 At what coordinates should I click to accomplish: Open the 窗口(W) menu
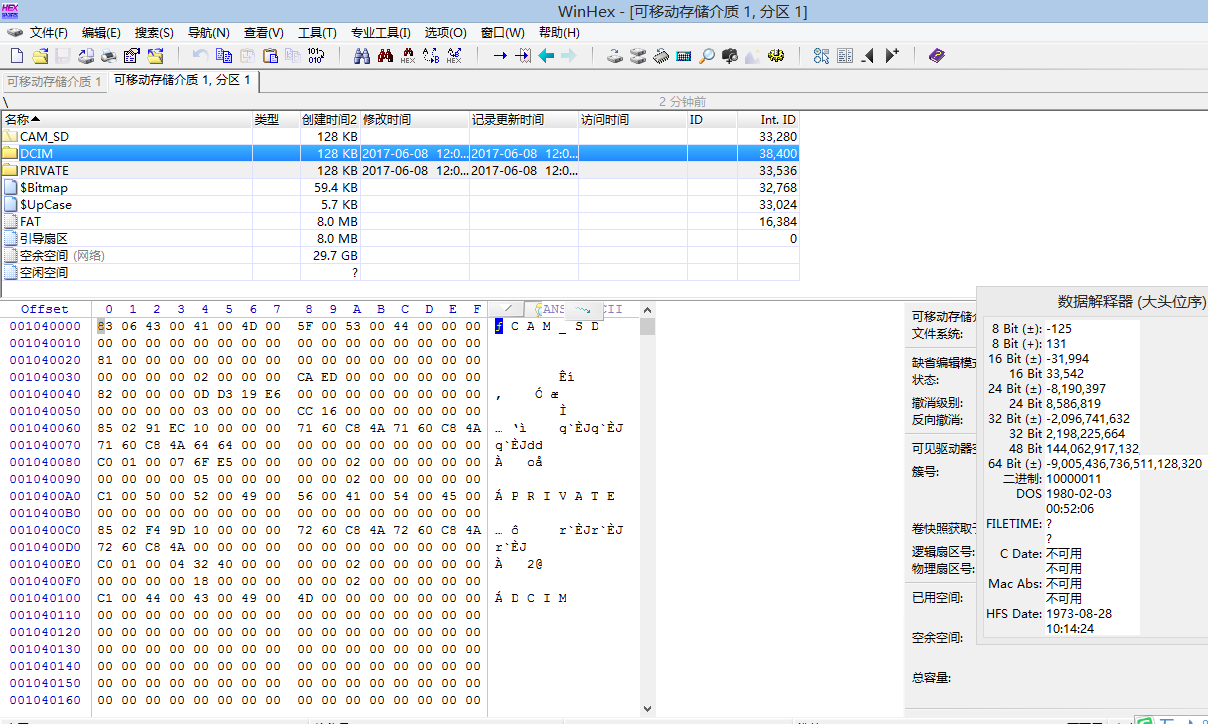(502, 33)
